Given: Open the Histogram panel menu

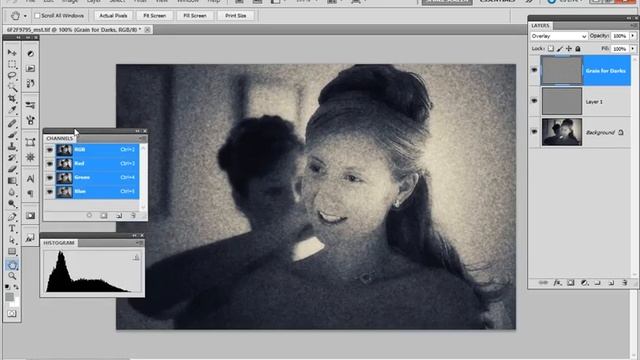Looking at the screenshot, I should 140,243.
